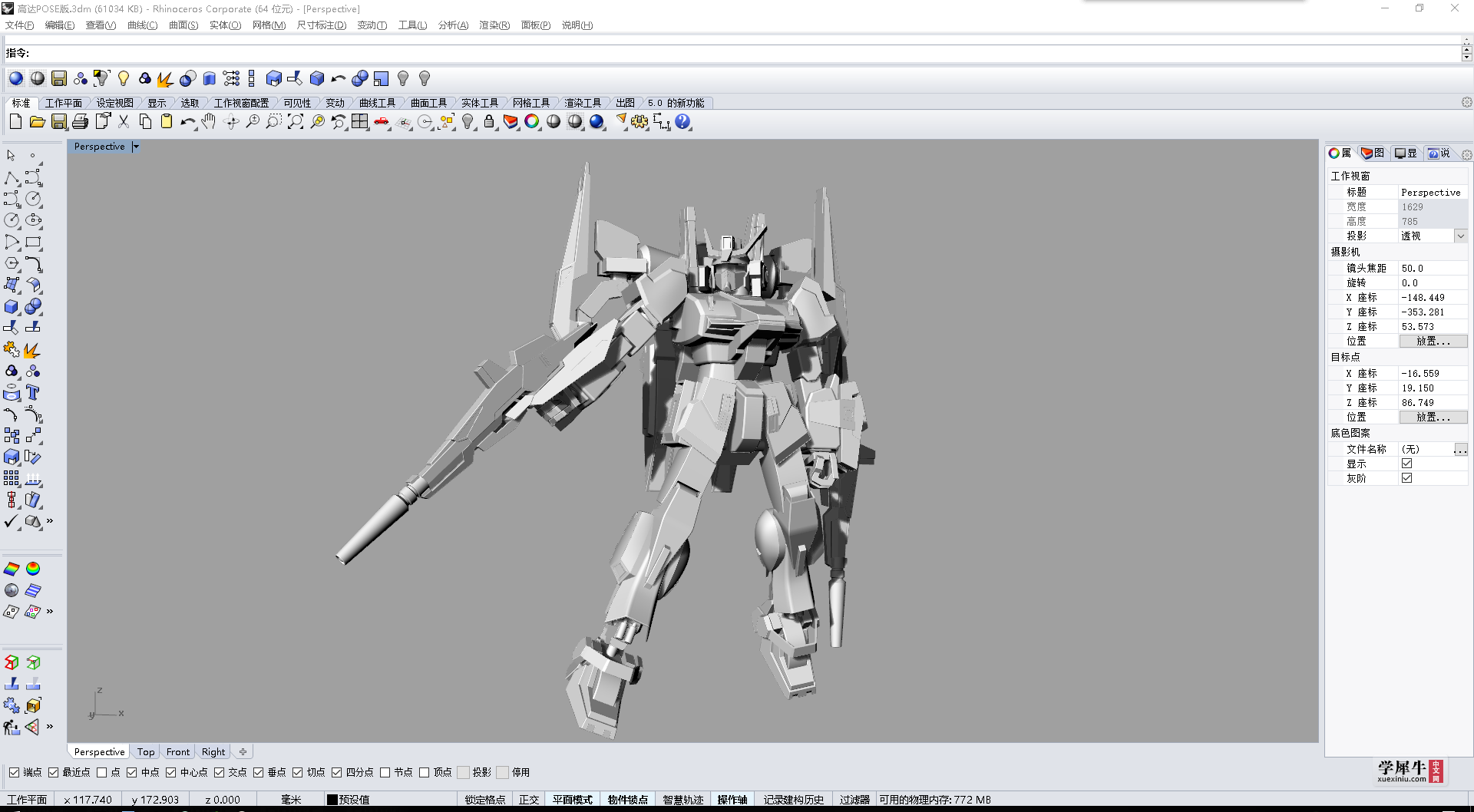This screenshot has height=812, width=1474.
Task: Click the check mark icon in left toolbar
Action: 12,522
